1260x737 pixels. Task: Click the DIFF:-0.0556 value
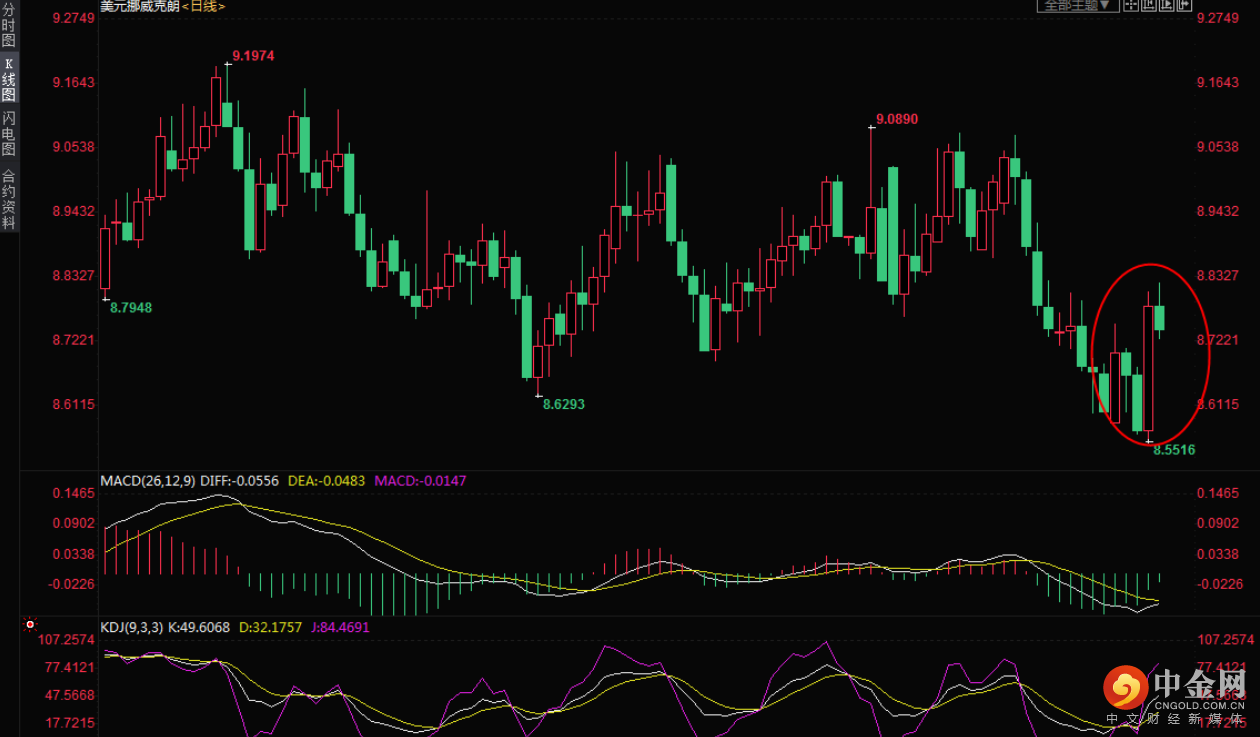[241, 481]
